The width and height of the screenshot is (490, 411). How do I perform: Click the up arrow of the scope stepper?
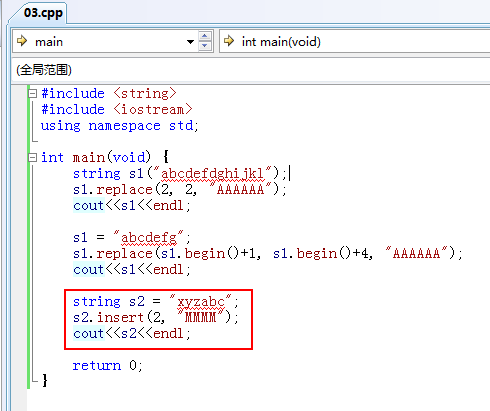pyautogui.click(x=205, y=36)
